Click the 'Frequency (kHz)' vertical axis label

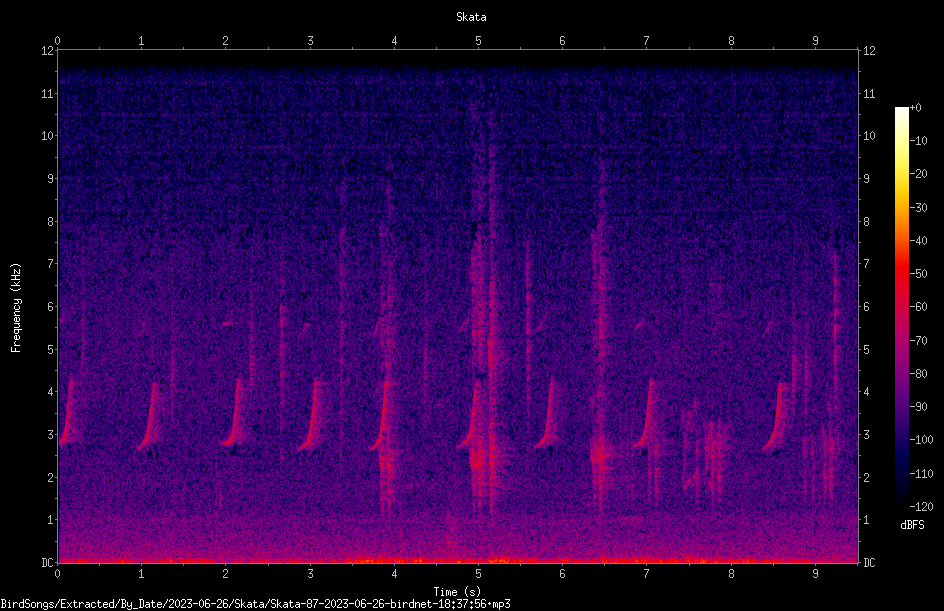point(16,308)
